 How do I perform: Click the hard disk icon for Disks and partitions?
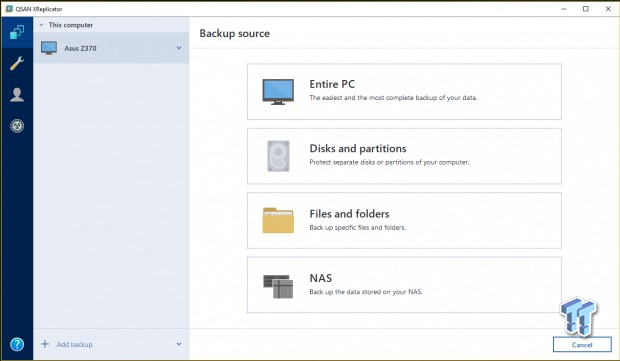[x=278, y=156]
